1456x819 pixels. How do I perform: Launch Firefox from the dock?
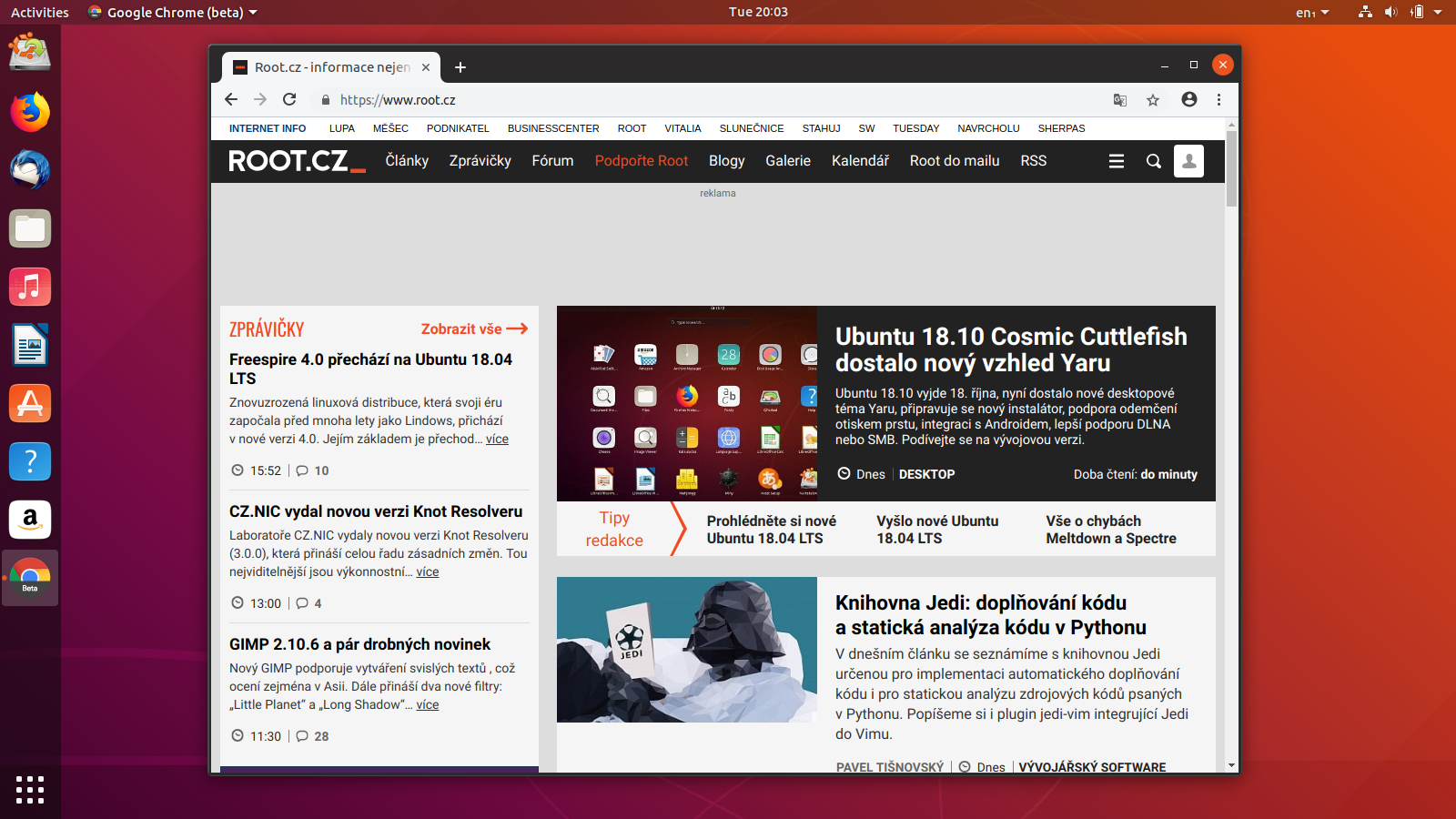click(30, 112)
